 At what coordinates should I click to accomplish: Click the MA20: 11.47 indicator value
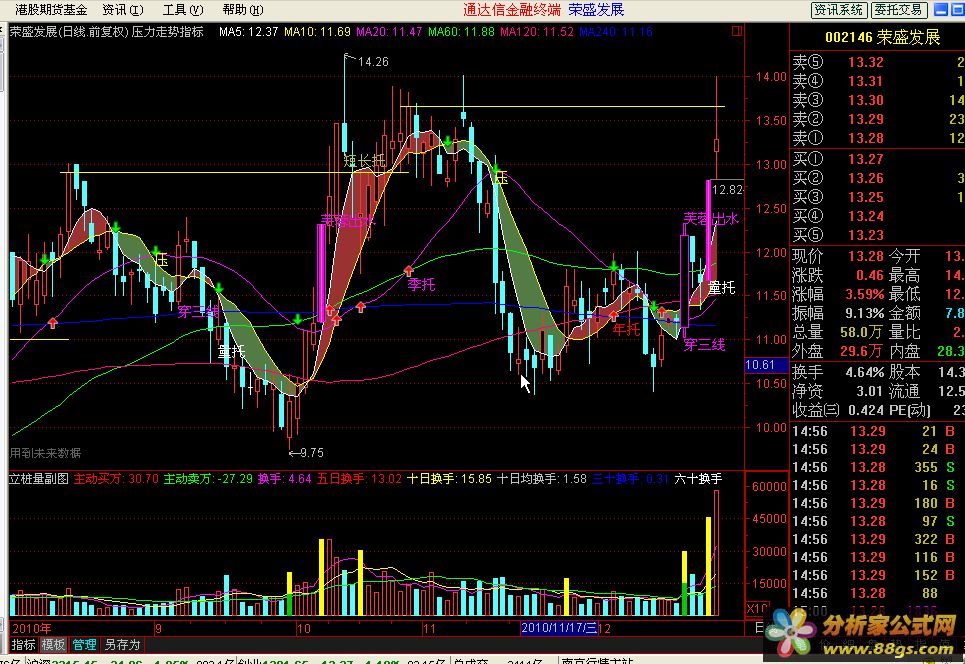tap(389, 31)
